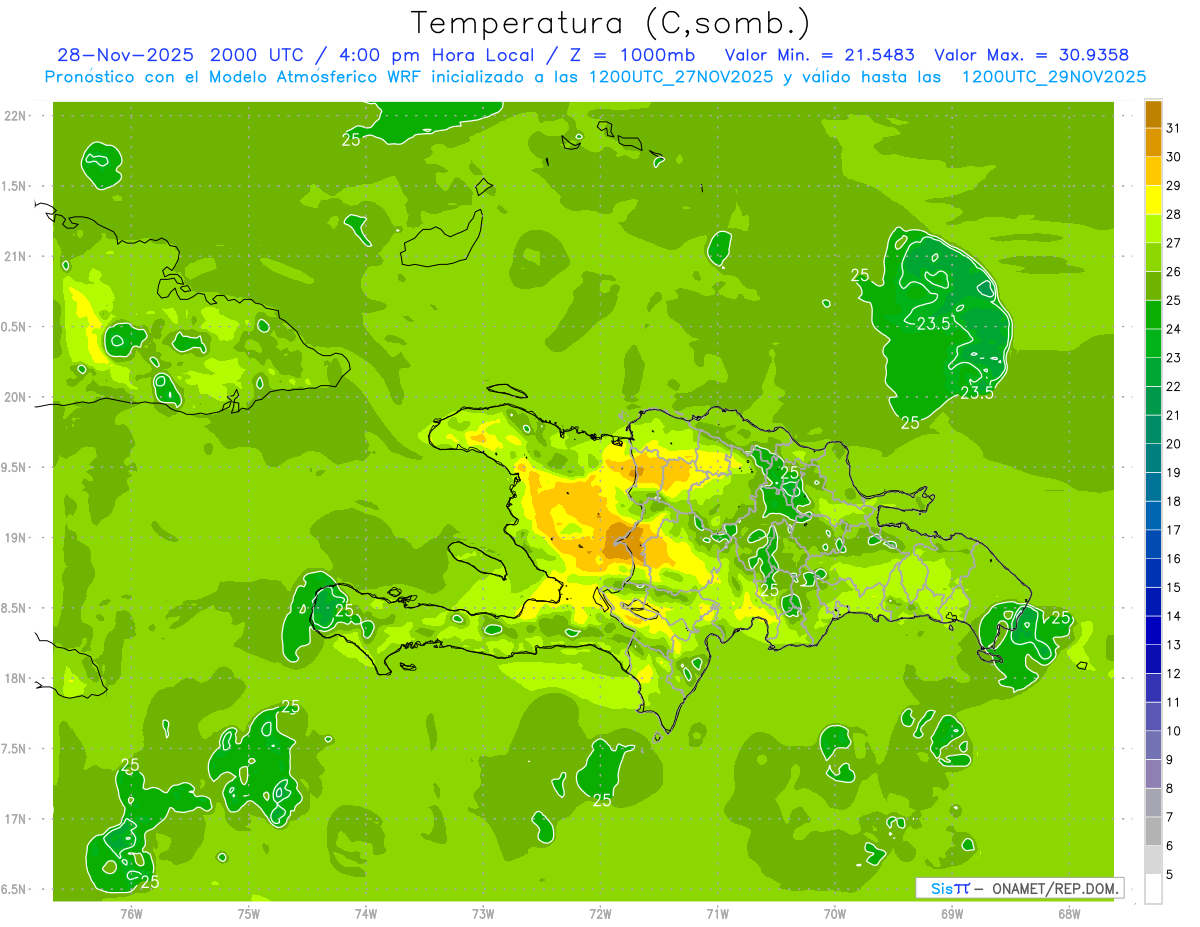Click the '72W' longitude label
This screenshot has height=927, width=1200.
[600, 914]
